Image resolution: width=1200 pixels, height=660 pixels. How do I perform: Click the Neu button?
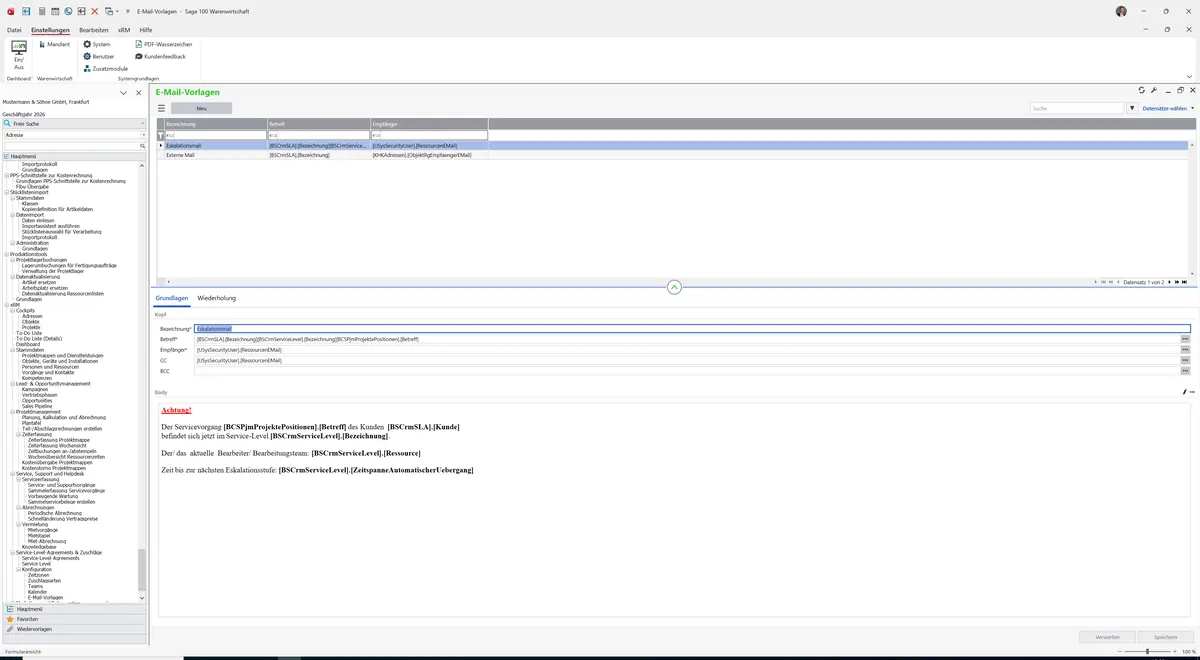click(201, 108)
